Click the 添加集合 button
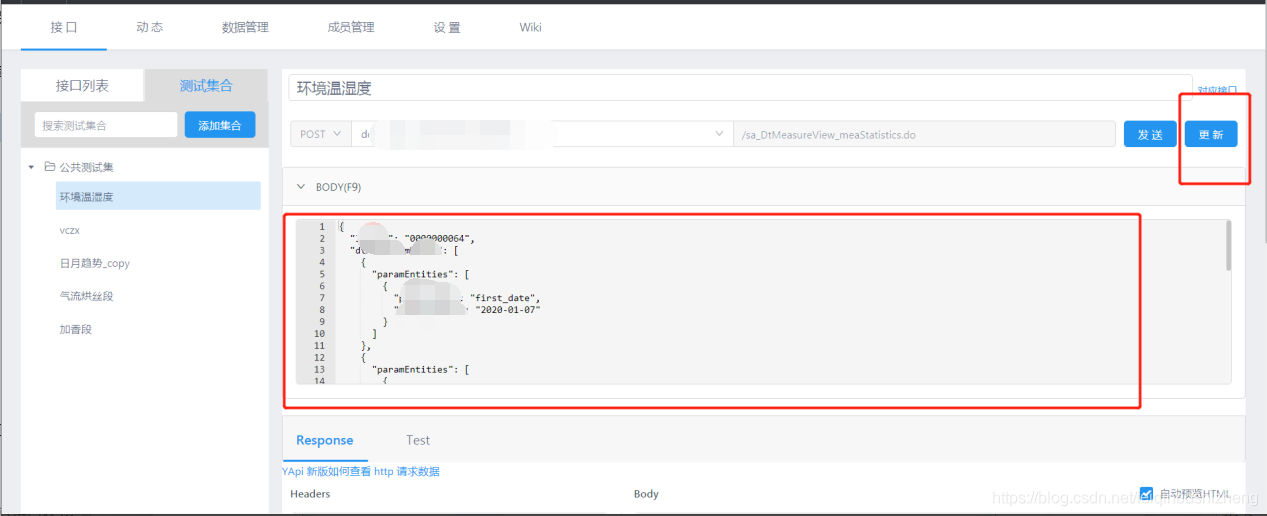The height and width of the screenshot is (516, 1267). point(220,125)
